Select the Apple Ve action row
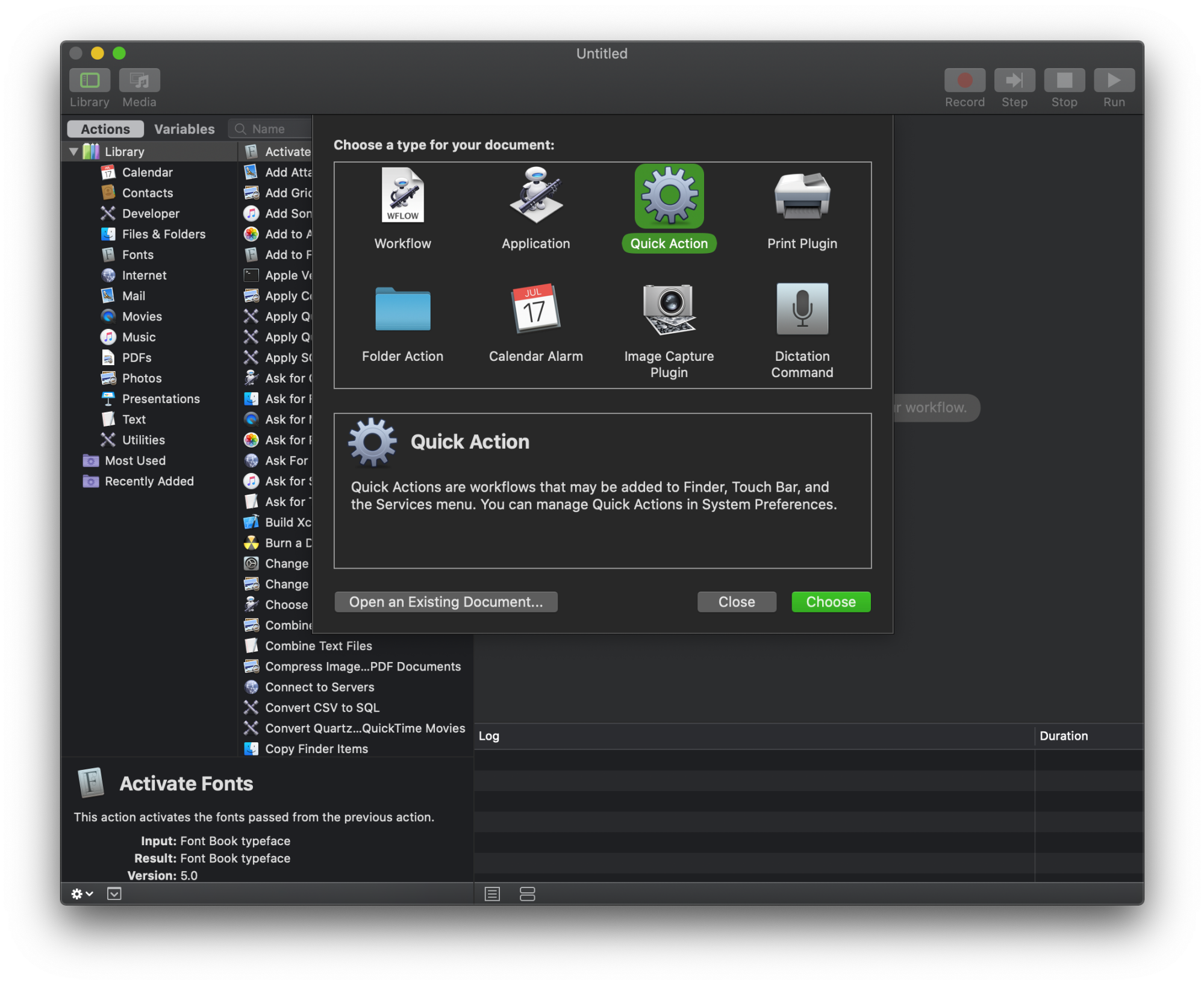 [277, 275]
